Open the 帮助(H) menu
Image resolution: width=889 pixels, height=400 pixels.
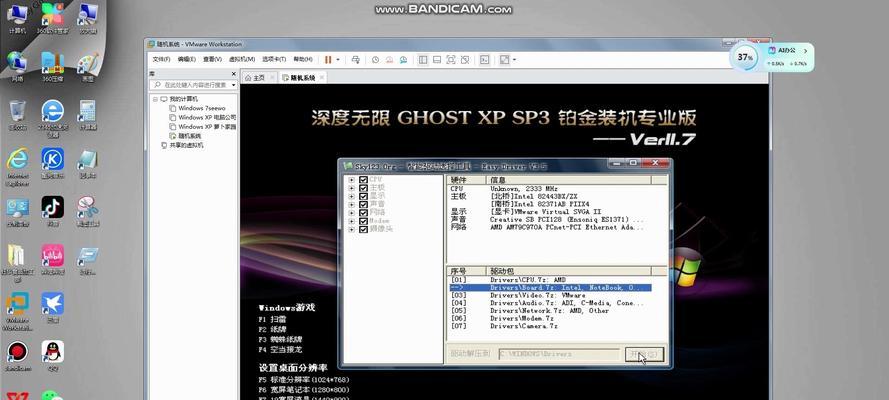click(x=303, y=59)
